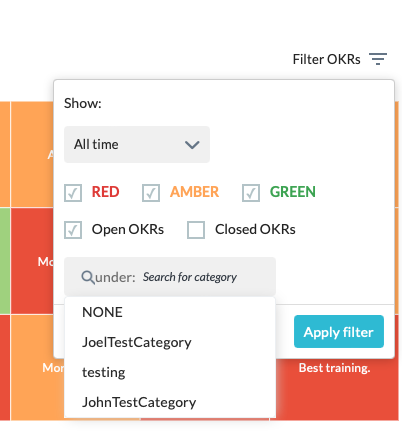Uncheck the GREEN status checkbox
This screenshot has width=402, height=440.
pos(251,193)
